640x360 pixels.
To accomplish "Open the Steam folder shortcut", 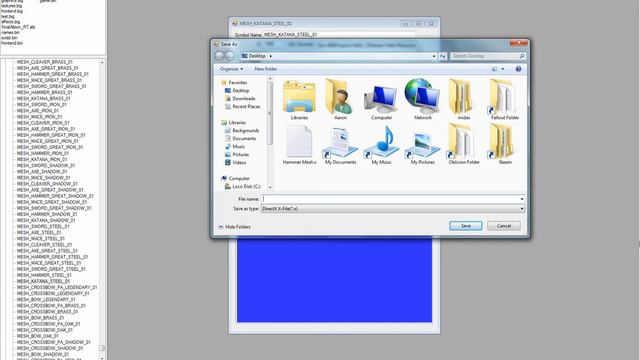I will click(x=505, y=145).
